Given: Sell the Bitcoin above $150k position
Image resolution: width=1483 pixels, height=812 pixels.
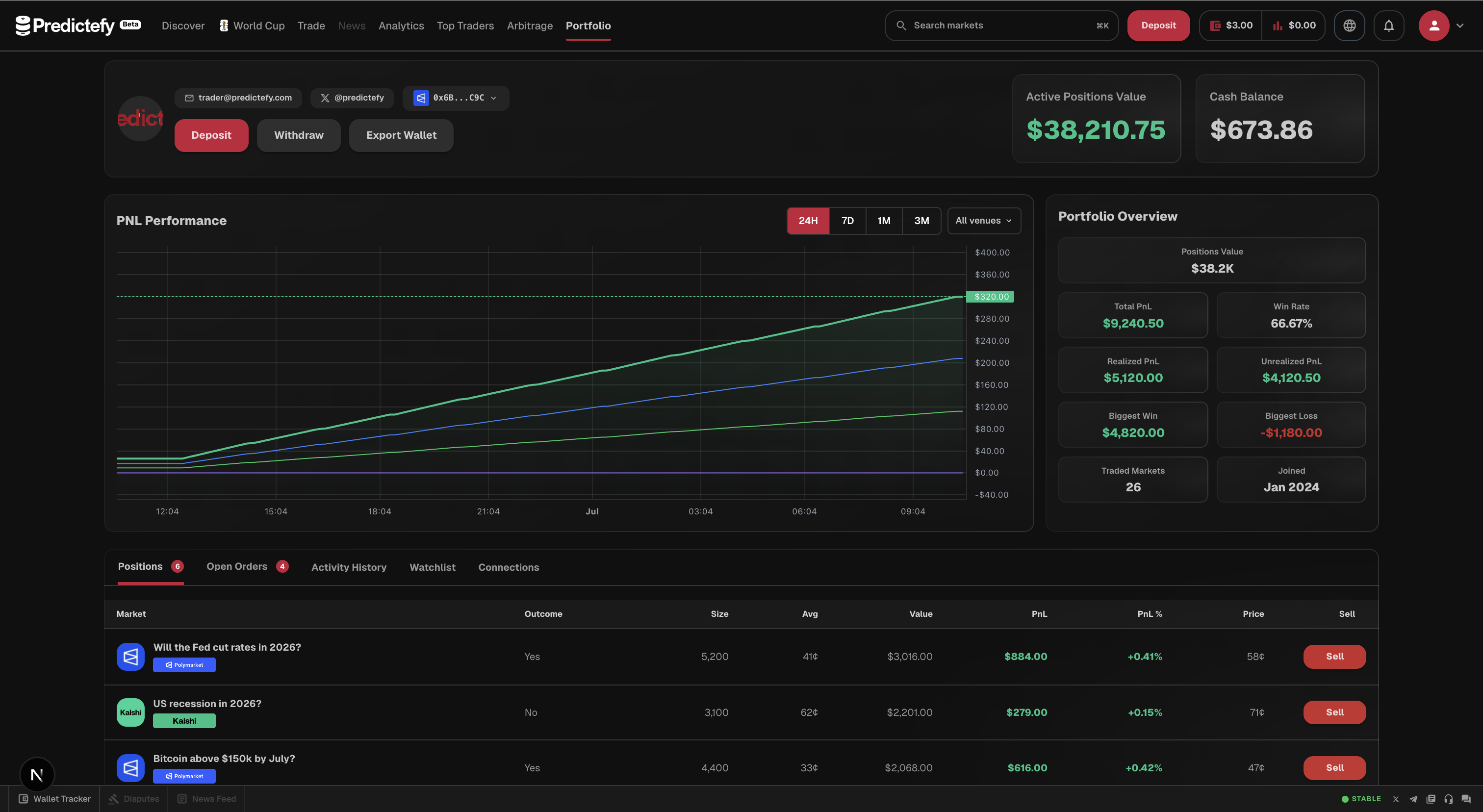Looking at the screenshot, I should [1334, 768].
